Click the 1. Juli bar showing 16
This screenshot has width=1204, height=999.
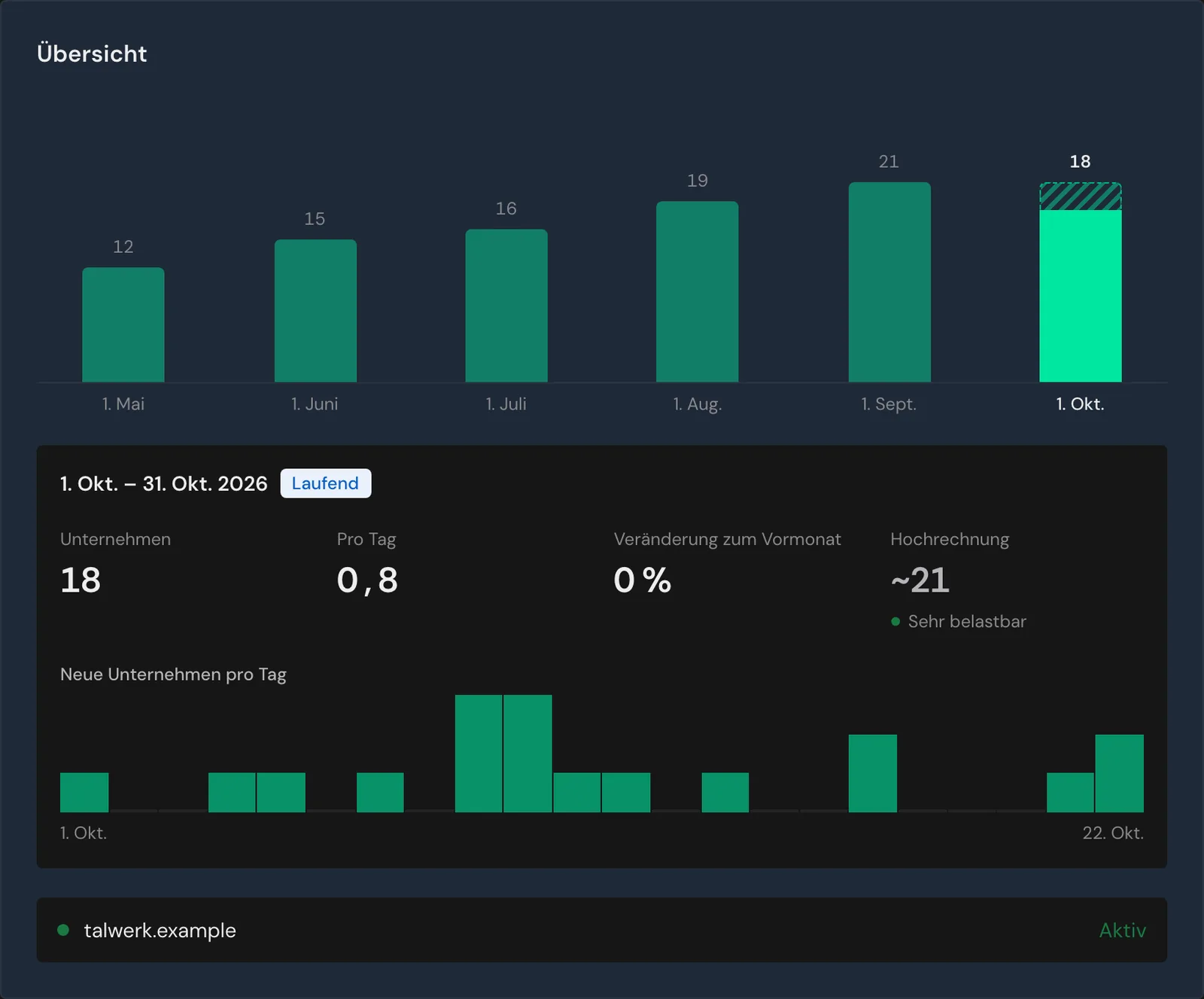(x=506, y=306)
